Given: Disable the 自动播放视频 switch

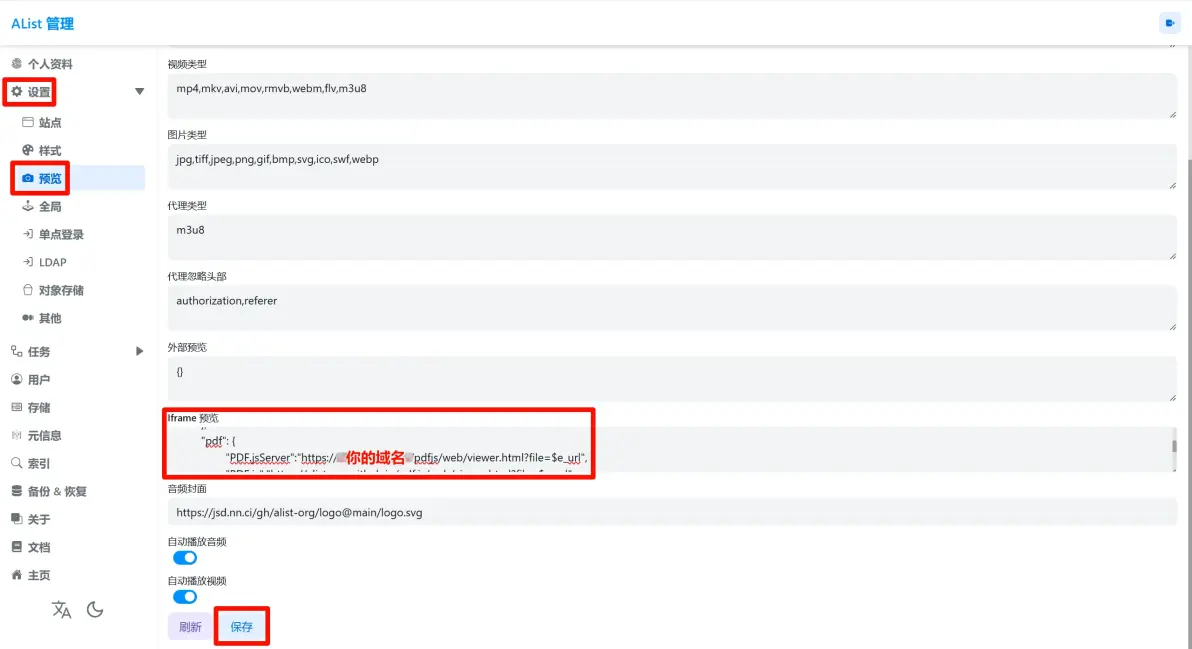Looking at the screenshot, I should pos(185,597).
